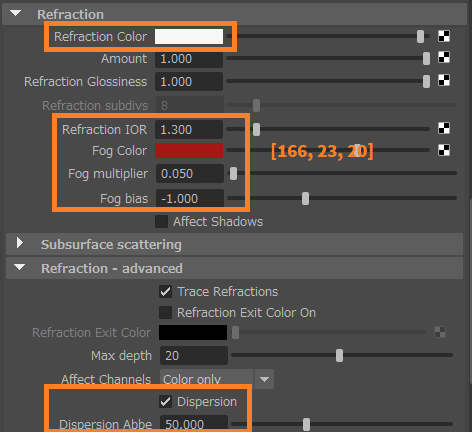Click the Refraction Glossiness value field
472x432 pixels.
[x=189, y=82]
